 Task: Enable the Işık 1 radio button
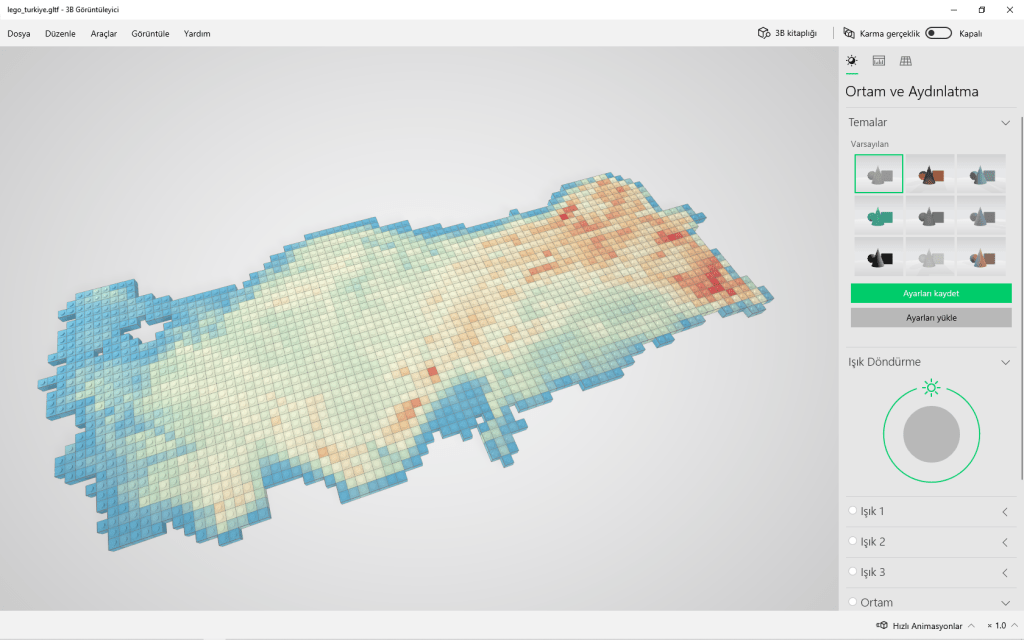(853, 511)
